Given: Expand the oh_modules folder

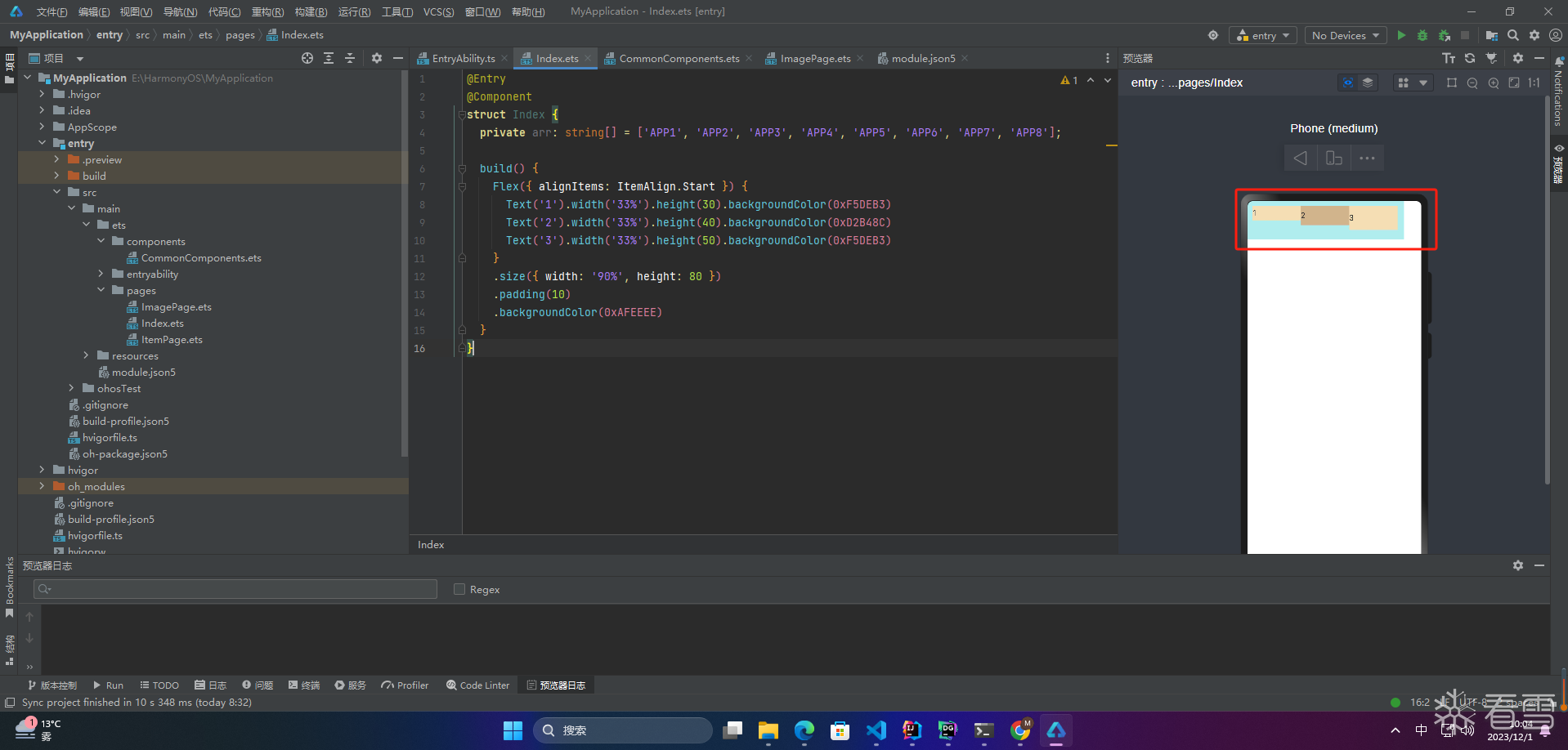Looking at the screenshot, I should (43, 486).
